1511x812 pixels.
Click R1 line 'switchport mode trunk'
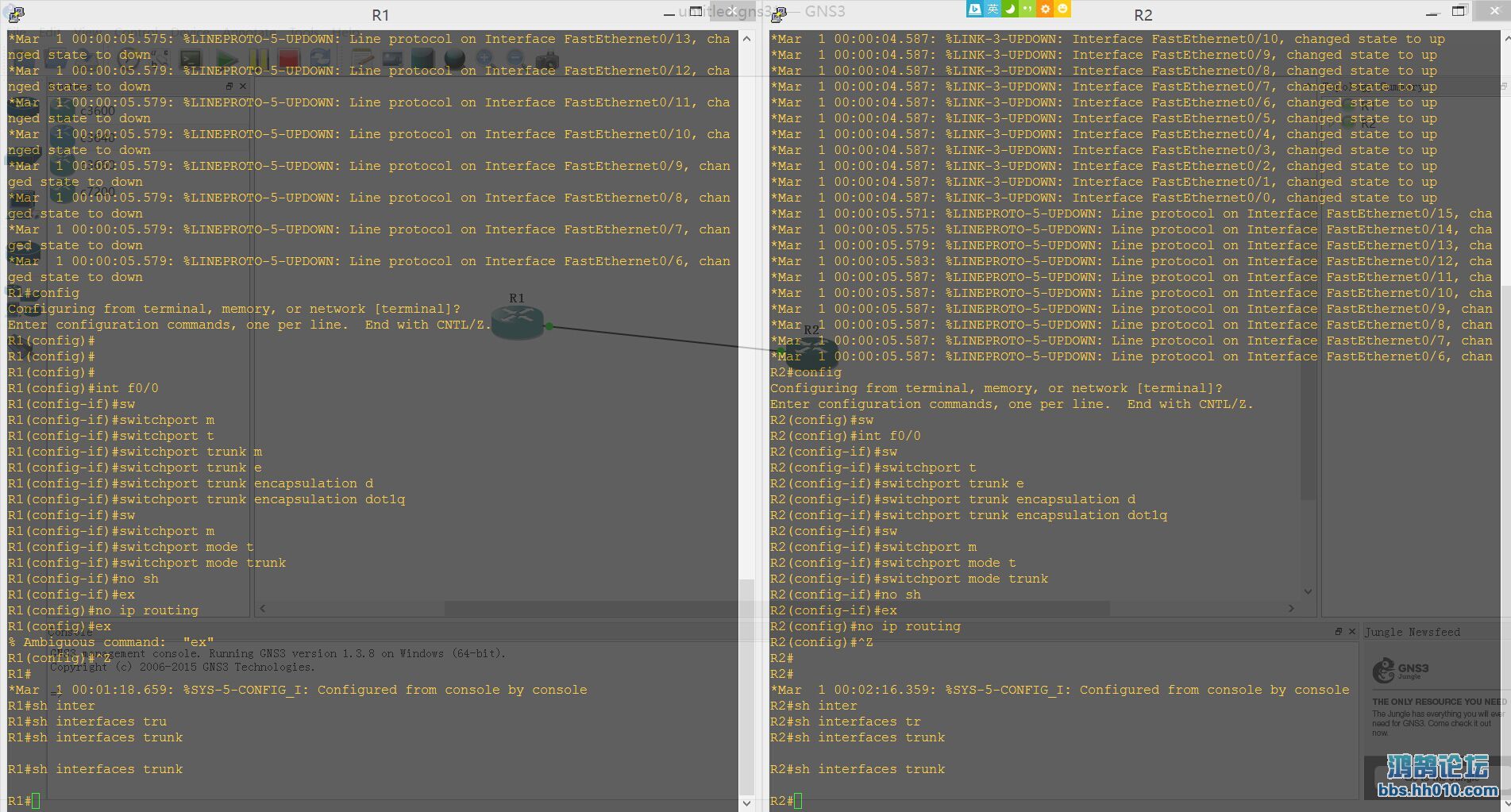147,563
